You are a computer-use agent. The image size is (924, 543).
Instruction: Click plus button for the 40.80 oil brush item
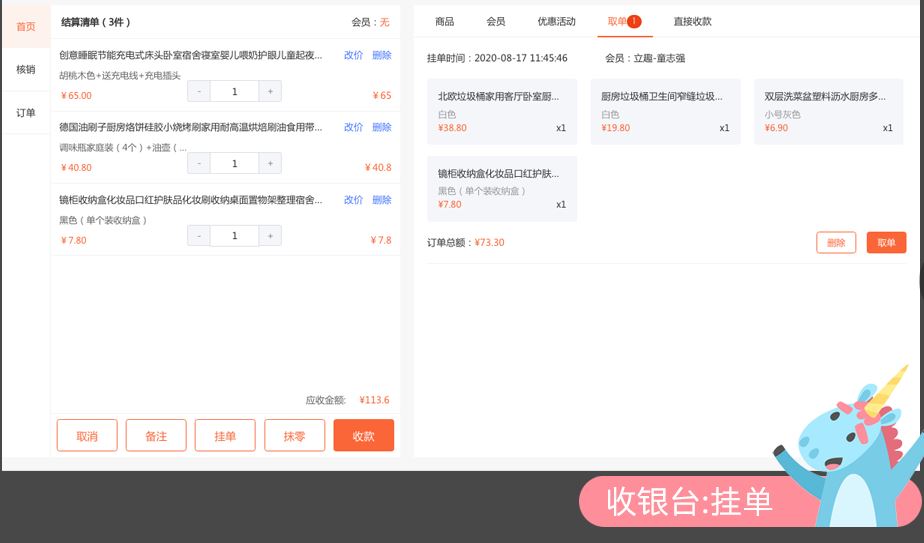pyautogui.click(x=269, y=163)
